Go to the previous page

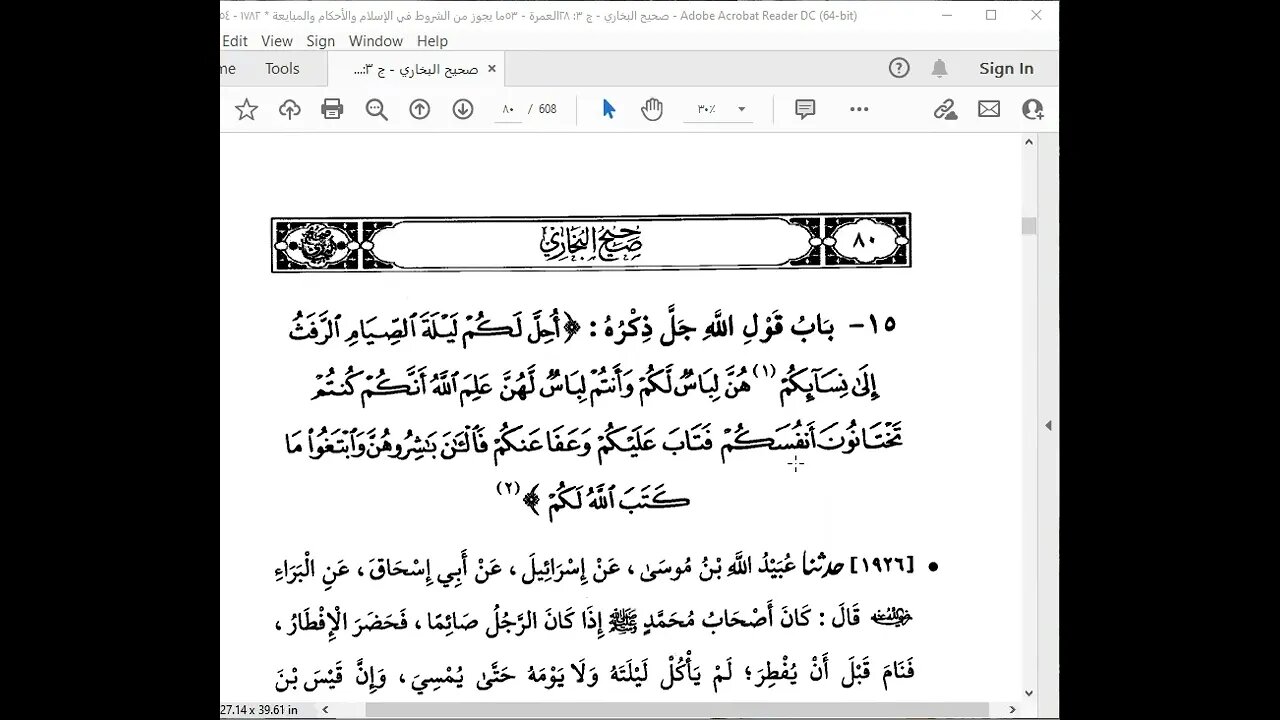coord(420,110)
